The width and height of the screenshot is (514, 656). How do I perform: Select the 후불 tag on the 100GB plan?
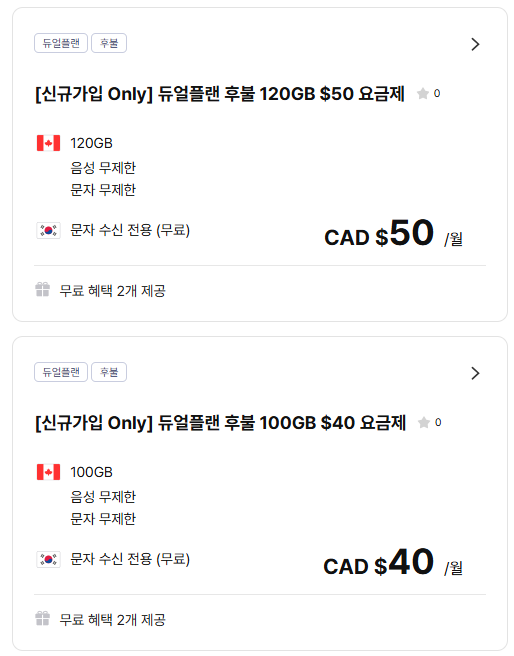pos(109,372)
